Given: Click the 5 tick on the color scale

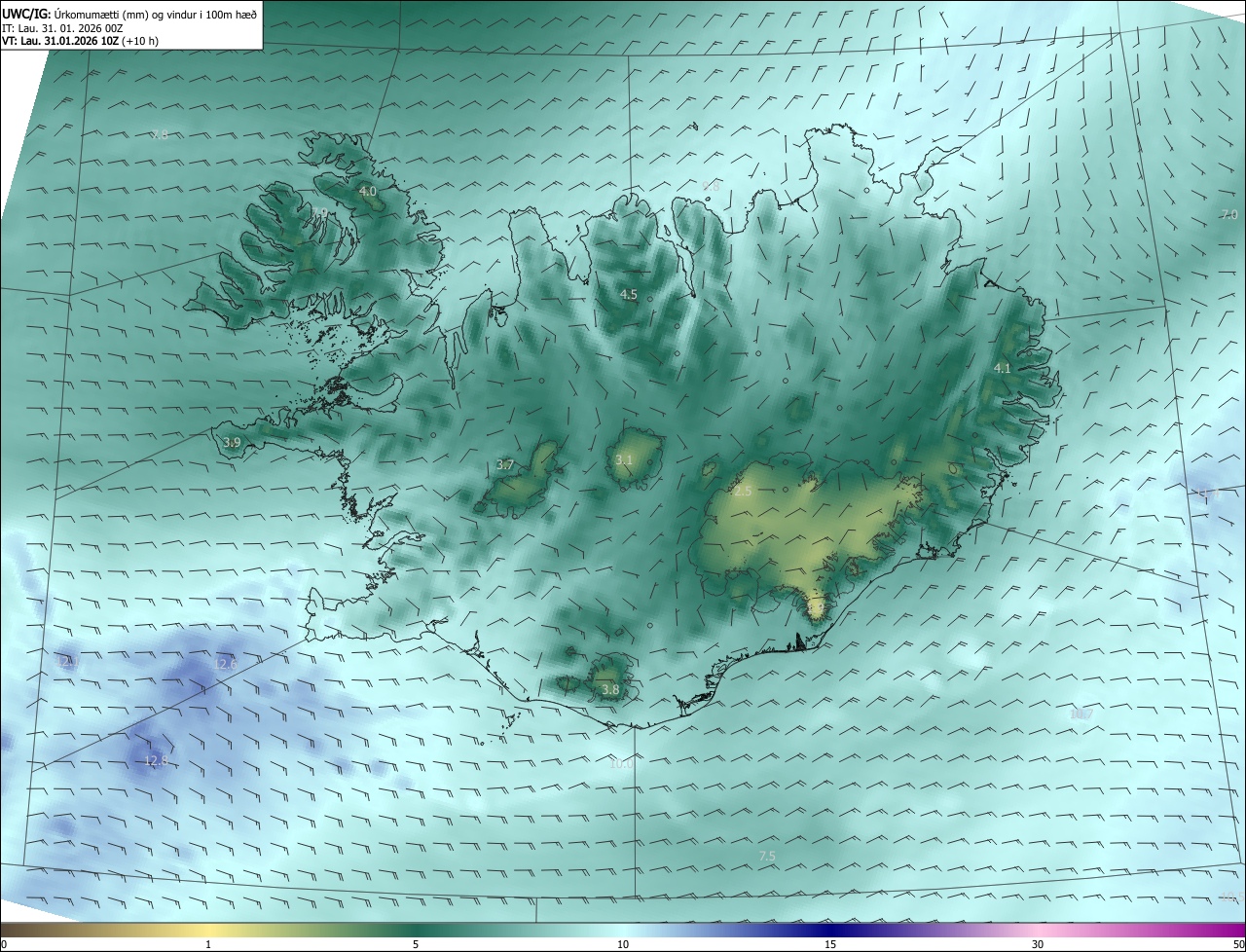Looking at the screenshot, I should coord(416,944).
